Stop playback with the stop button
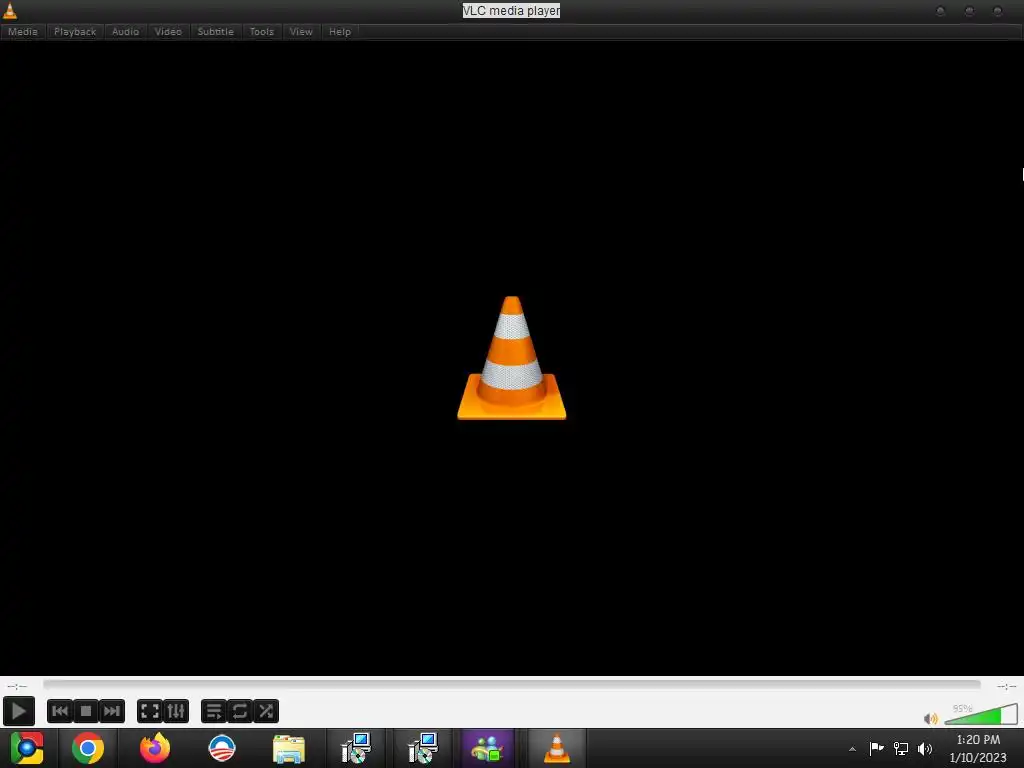 (86, 711)
